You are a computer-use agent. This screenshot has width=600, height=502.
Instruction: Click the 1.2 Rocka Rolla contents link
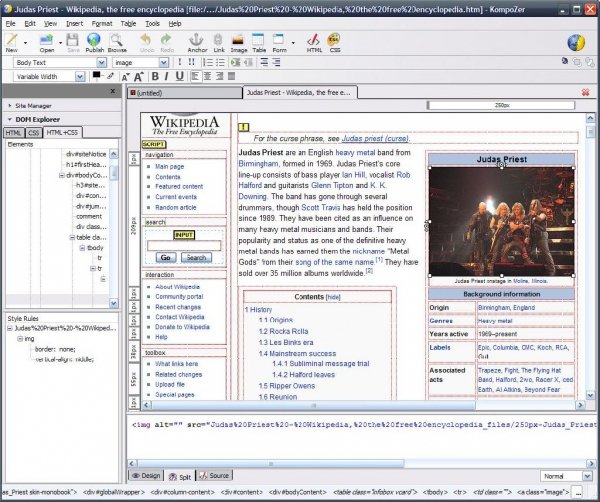[x=283, y=331]
